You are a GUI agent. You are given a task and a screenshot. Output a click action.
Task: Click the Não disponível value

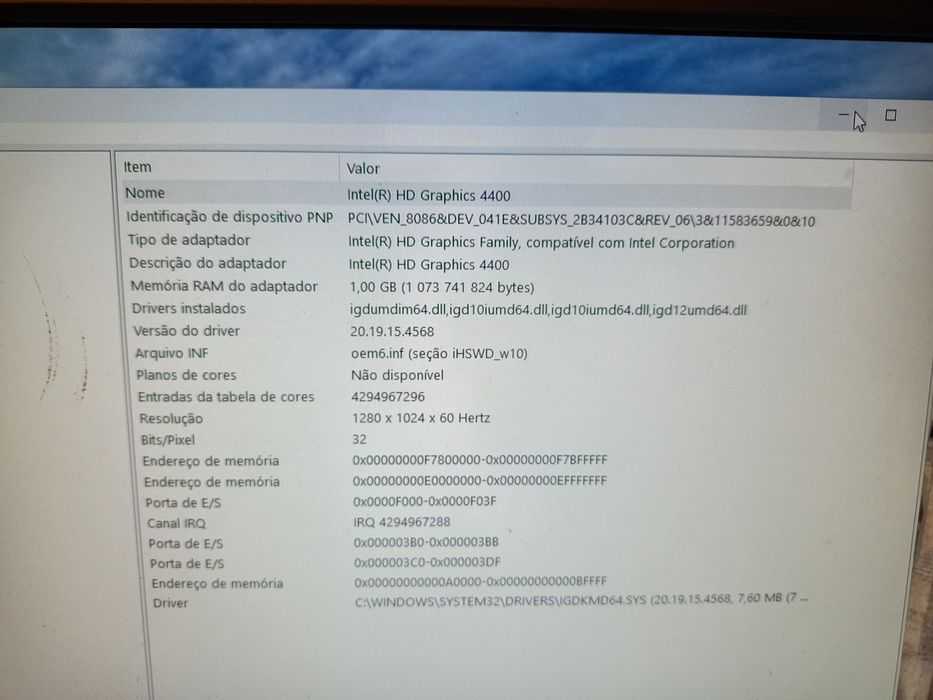click(397, 375)
